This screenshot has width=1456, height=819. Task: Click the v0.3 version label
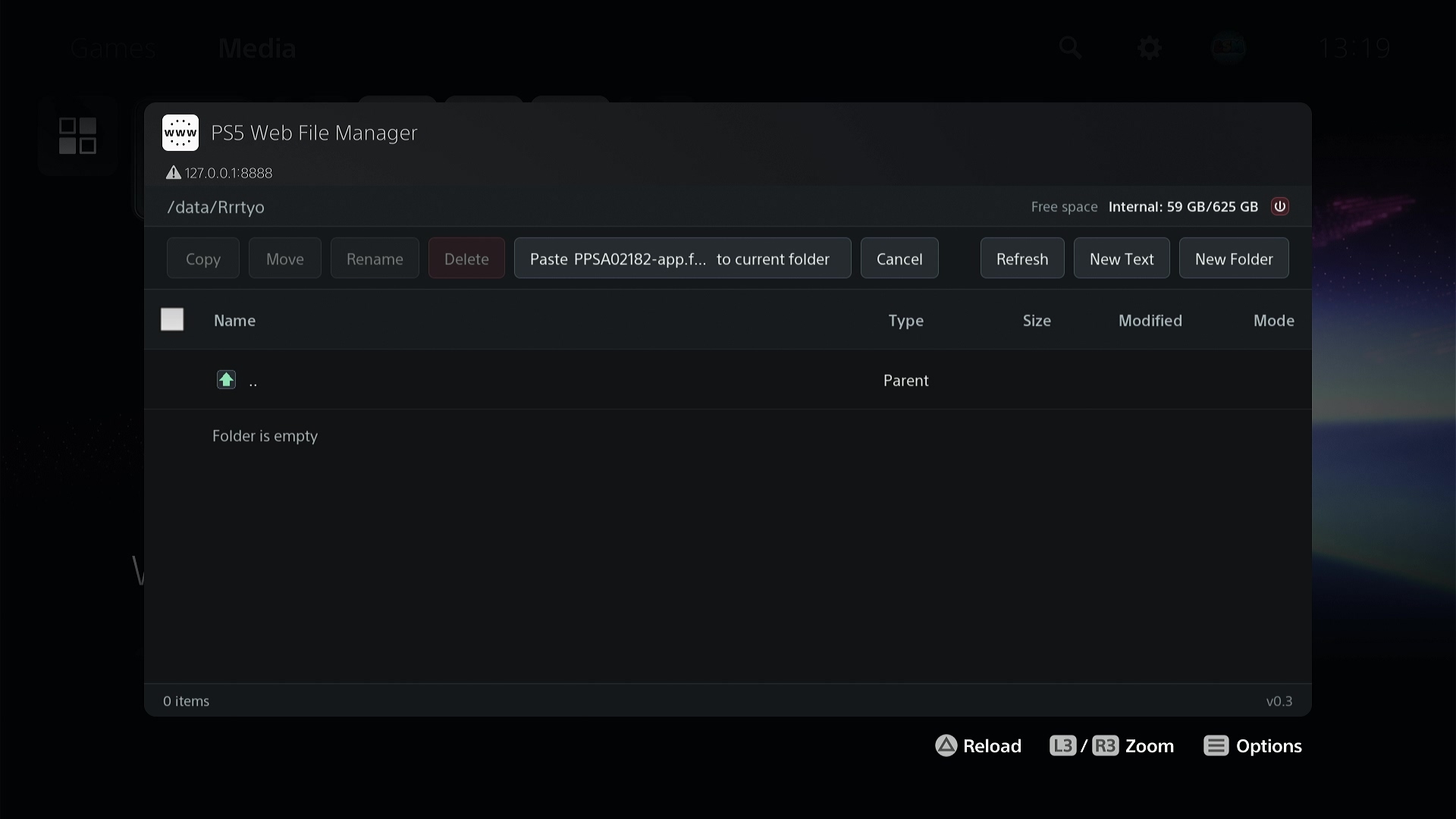point(1279,701)
